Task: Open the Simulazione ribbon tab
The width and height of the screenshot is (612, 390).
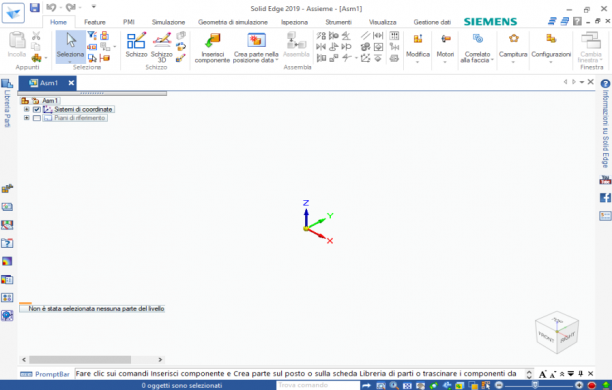Action: pos(168,22)
